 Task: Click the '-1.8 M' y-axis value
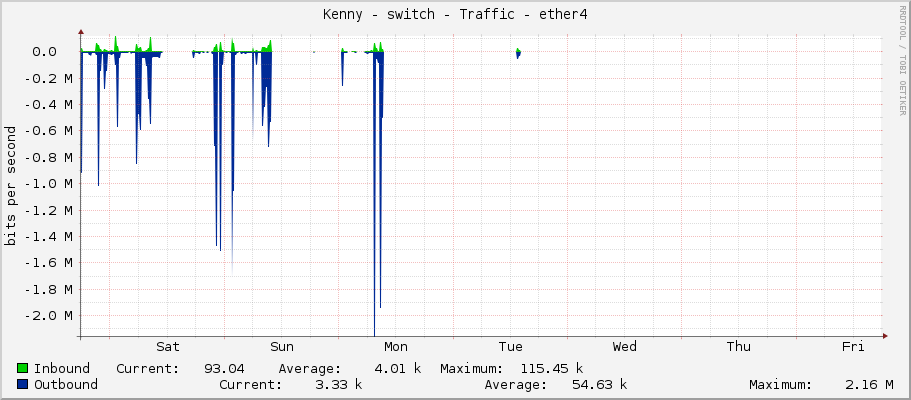49,289
